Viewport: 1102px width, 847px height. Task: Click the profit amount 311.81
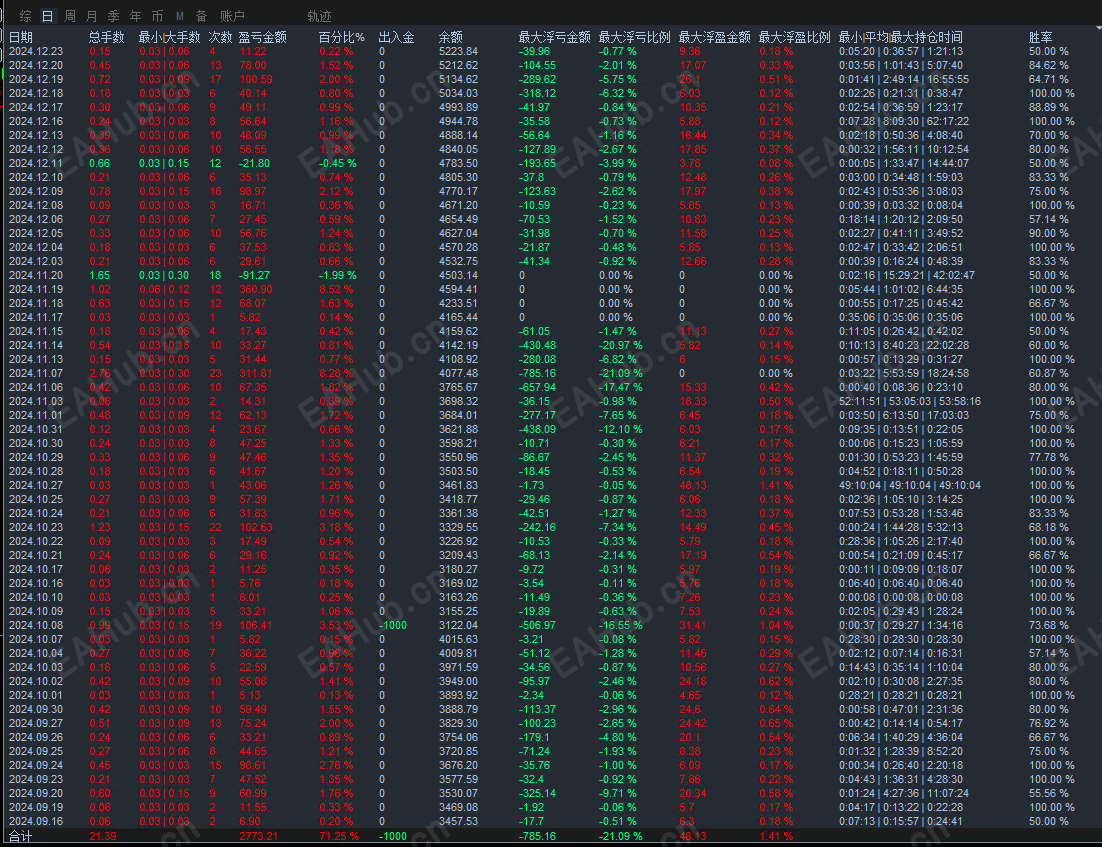coord(256,373)
